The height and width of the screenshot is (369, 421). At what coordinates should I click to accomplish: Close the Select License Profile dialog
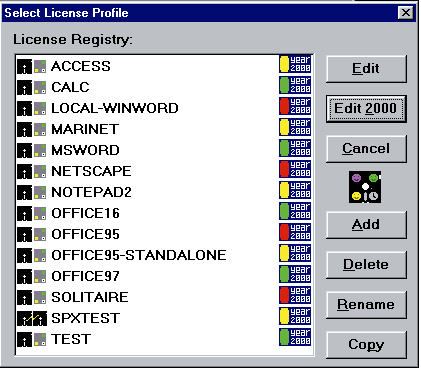pyautogui.click(x=406, y=13)
